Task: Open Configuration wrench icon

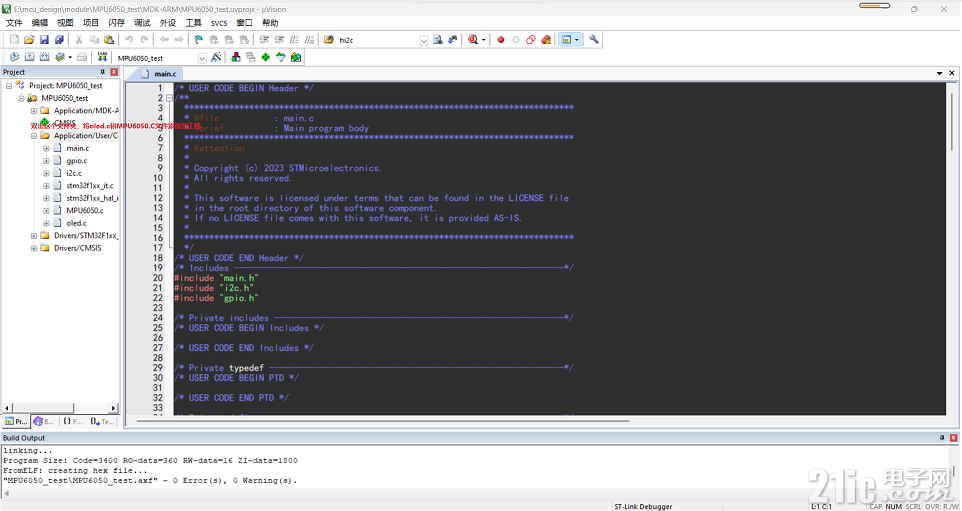Action: 594,39
